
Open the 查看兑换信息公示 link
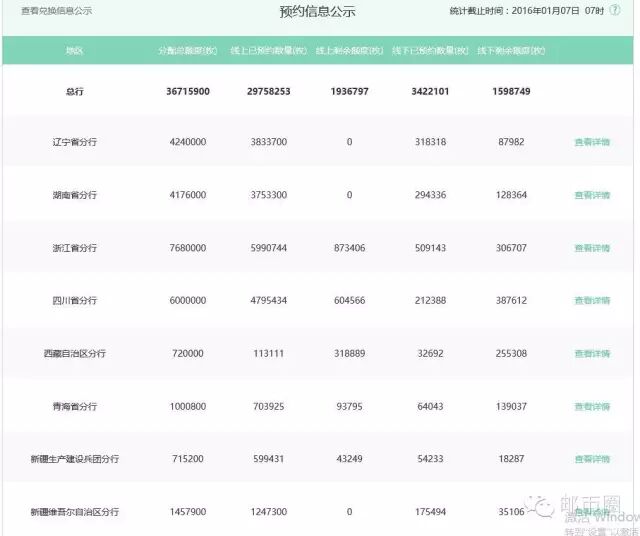pos(56,11)
